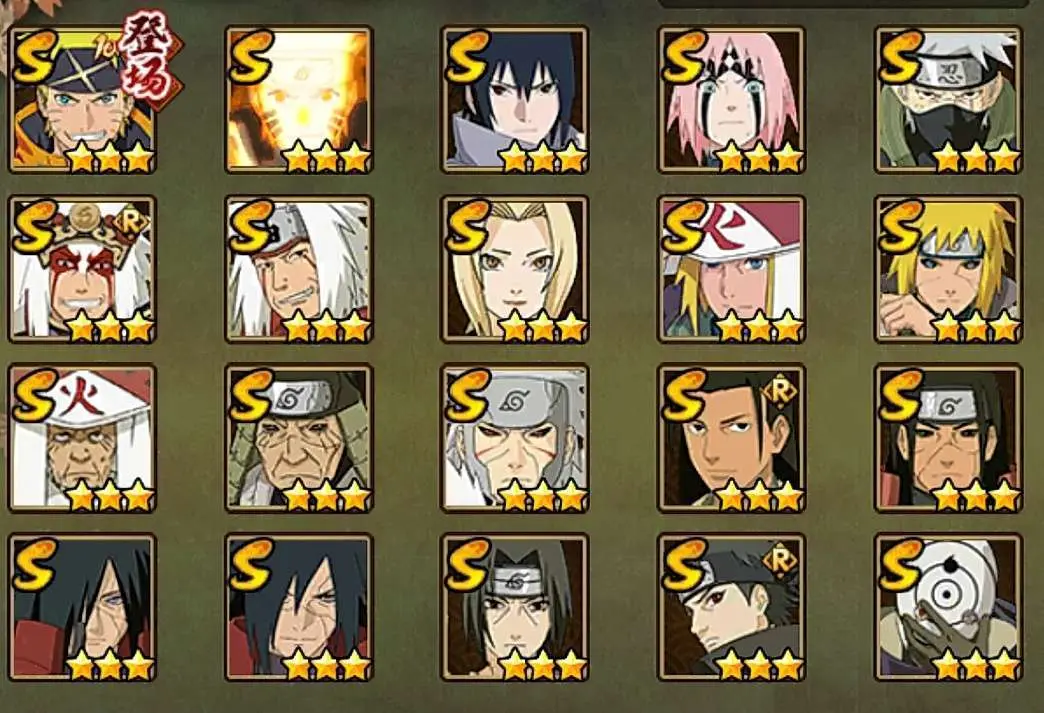Pick wrinkled old man with mesh helmet
Screen dimensions: 1044x713
(299, 438)
